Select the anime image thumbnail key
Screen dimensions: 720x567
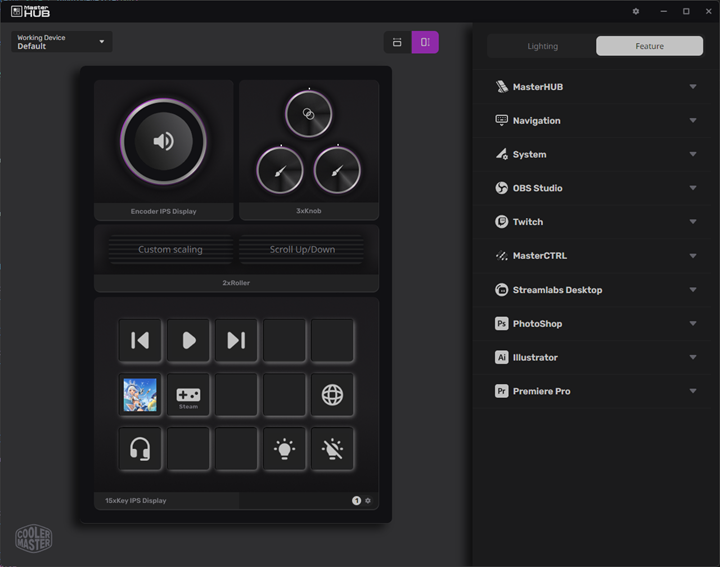pyautogui.click(x=140, y=395)
